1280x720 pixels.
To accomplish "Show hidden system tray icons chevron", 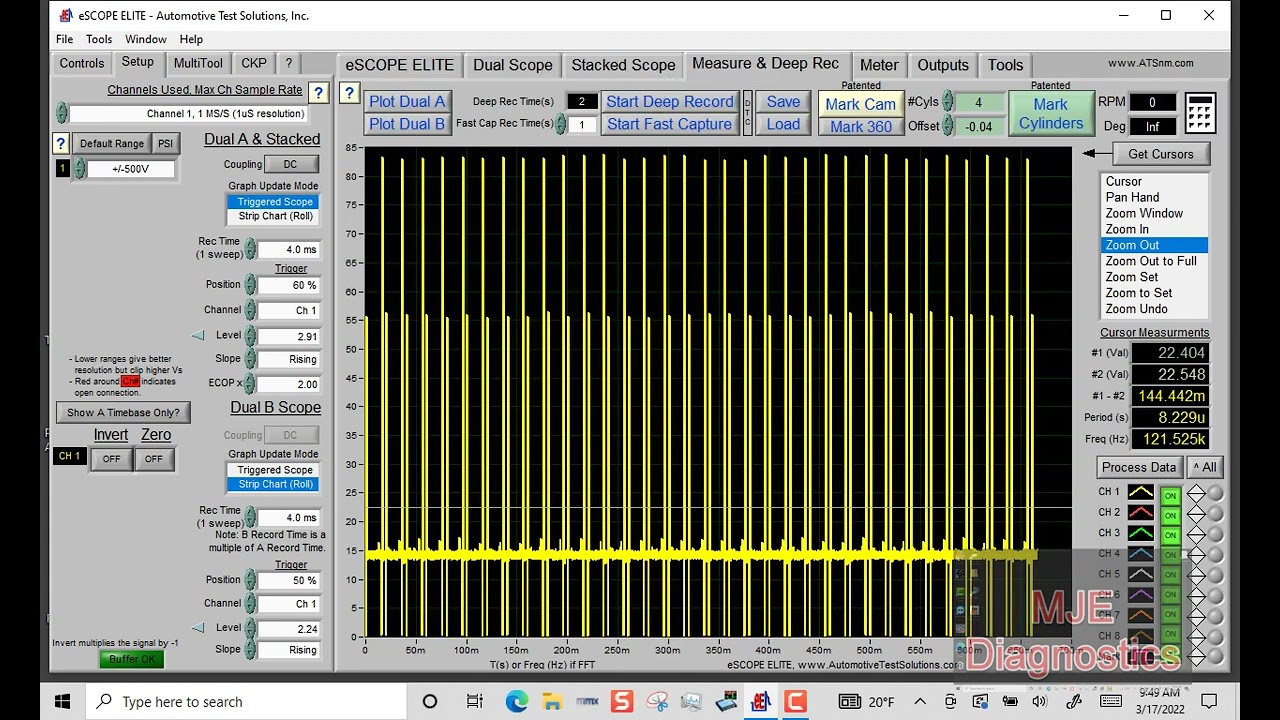I will (921, 702).
